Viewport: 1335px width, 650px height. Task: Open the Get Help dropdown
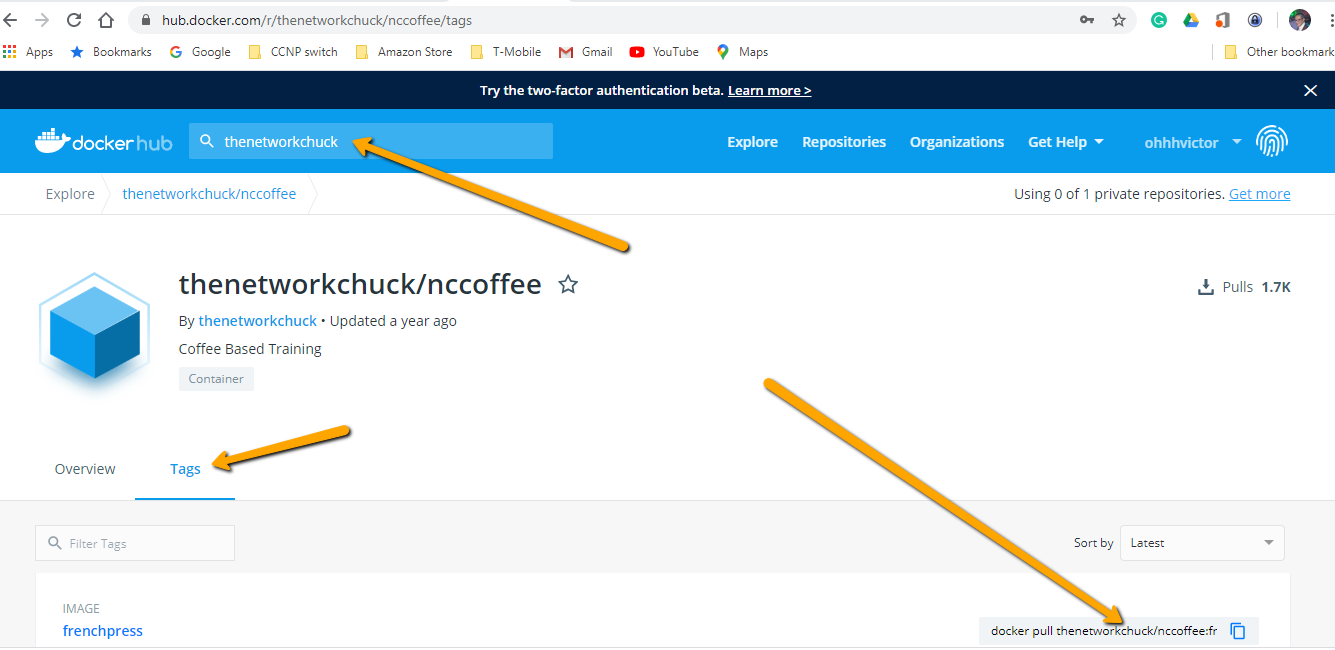coord(1065,141)
